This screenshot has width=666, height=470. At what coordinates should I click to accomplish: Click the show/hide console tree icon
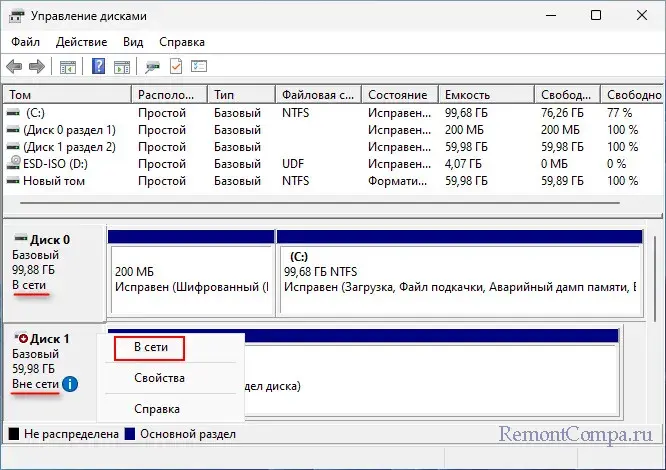tap(68, 67)
